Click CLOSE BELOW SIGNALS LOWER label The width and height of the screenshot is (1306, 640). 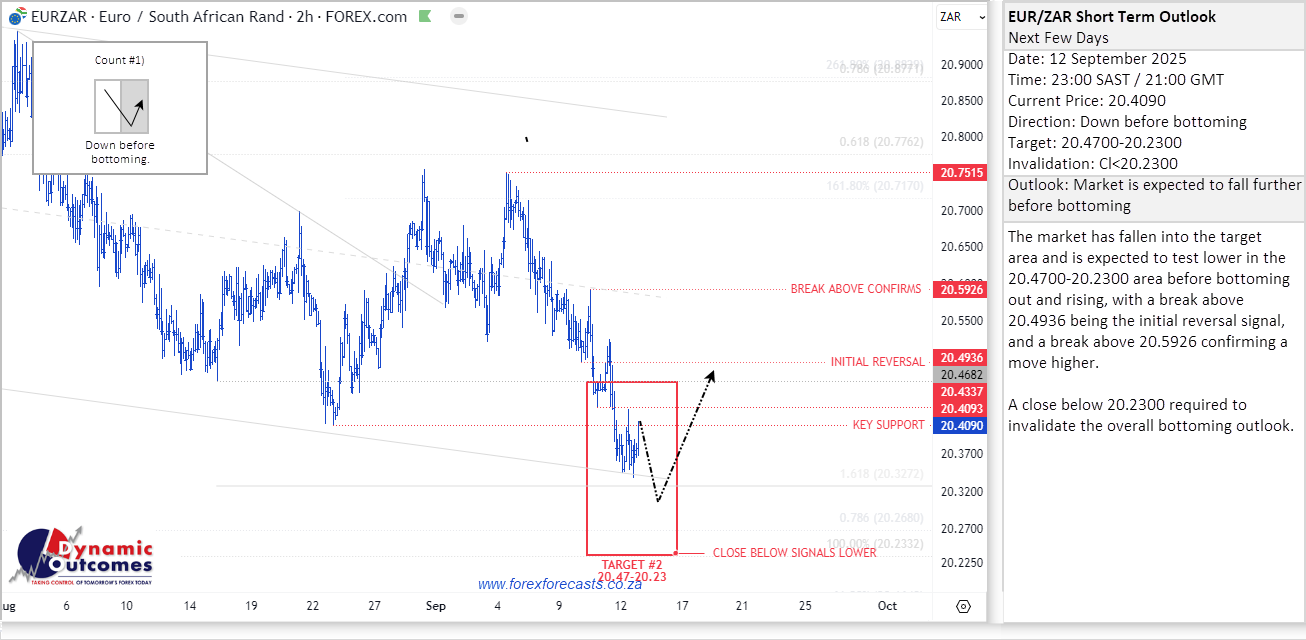pos(794,553)
